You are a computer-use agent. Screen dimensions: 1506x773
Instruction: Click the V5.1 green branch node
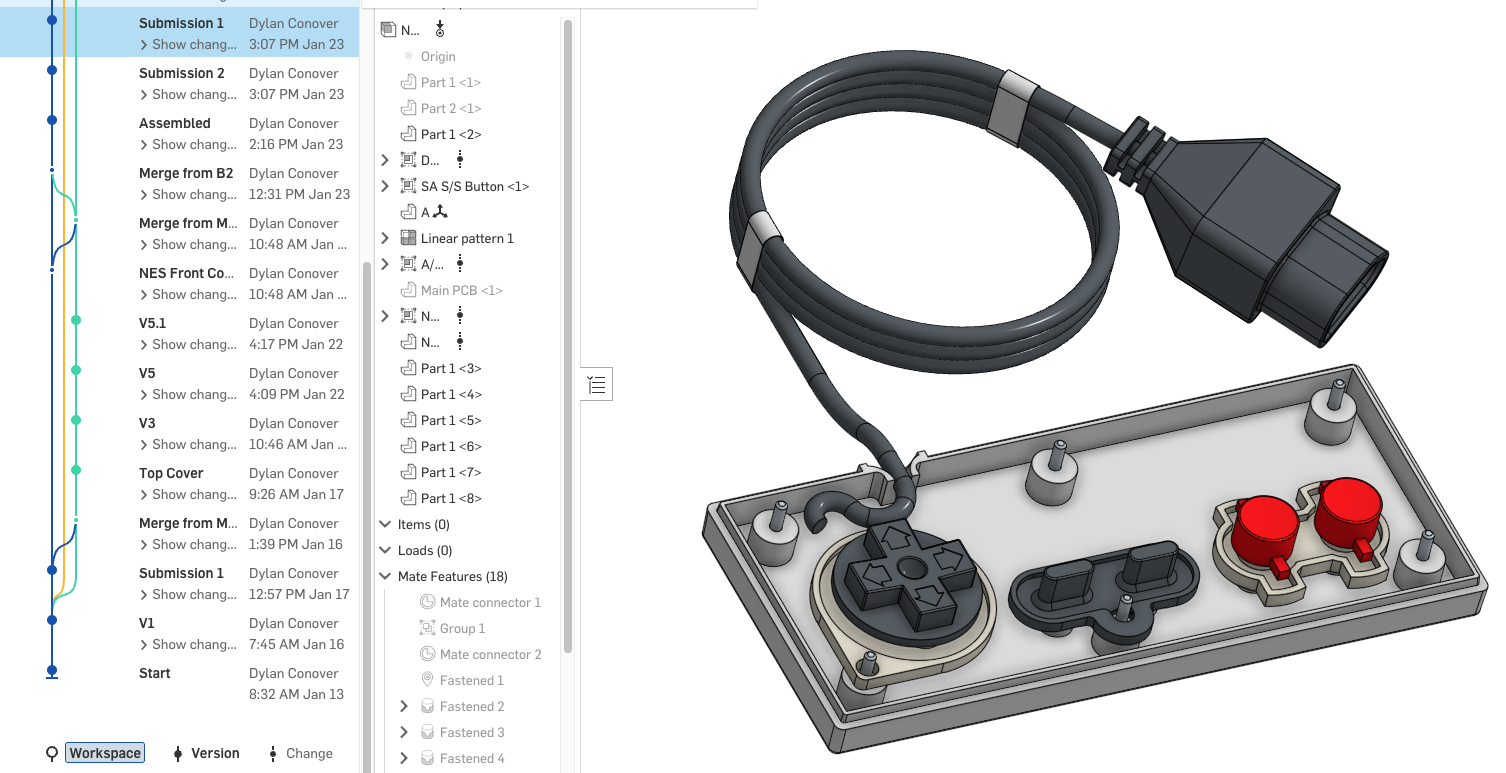76,320
